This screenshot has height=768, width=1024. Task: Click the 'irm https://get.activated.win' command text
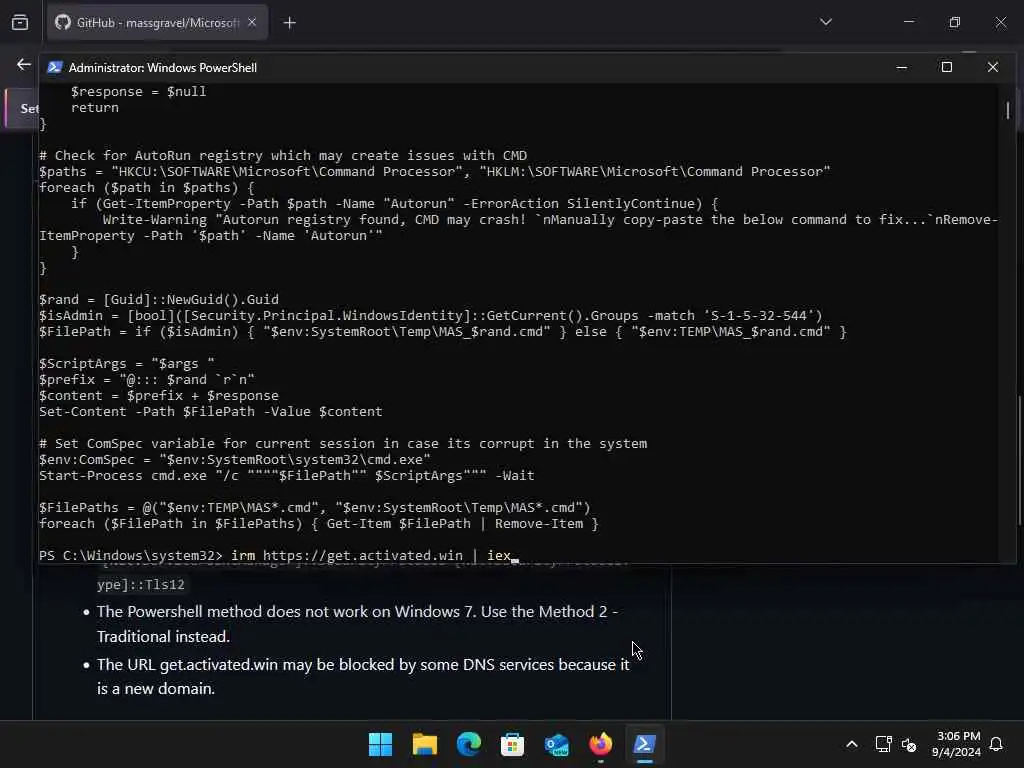click(x=347, y=556)
